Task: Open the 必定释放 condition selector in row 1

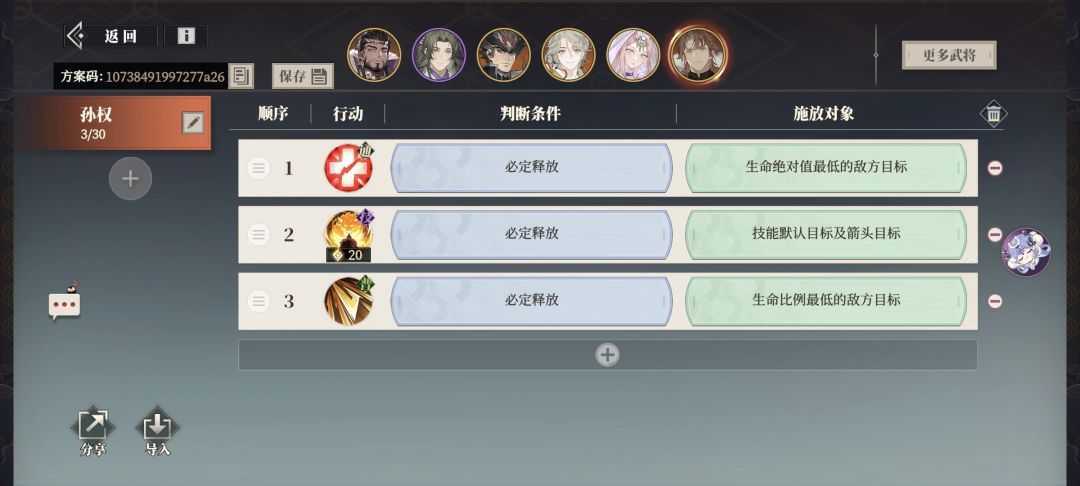Action: [x=531, y=167]
